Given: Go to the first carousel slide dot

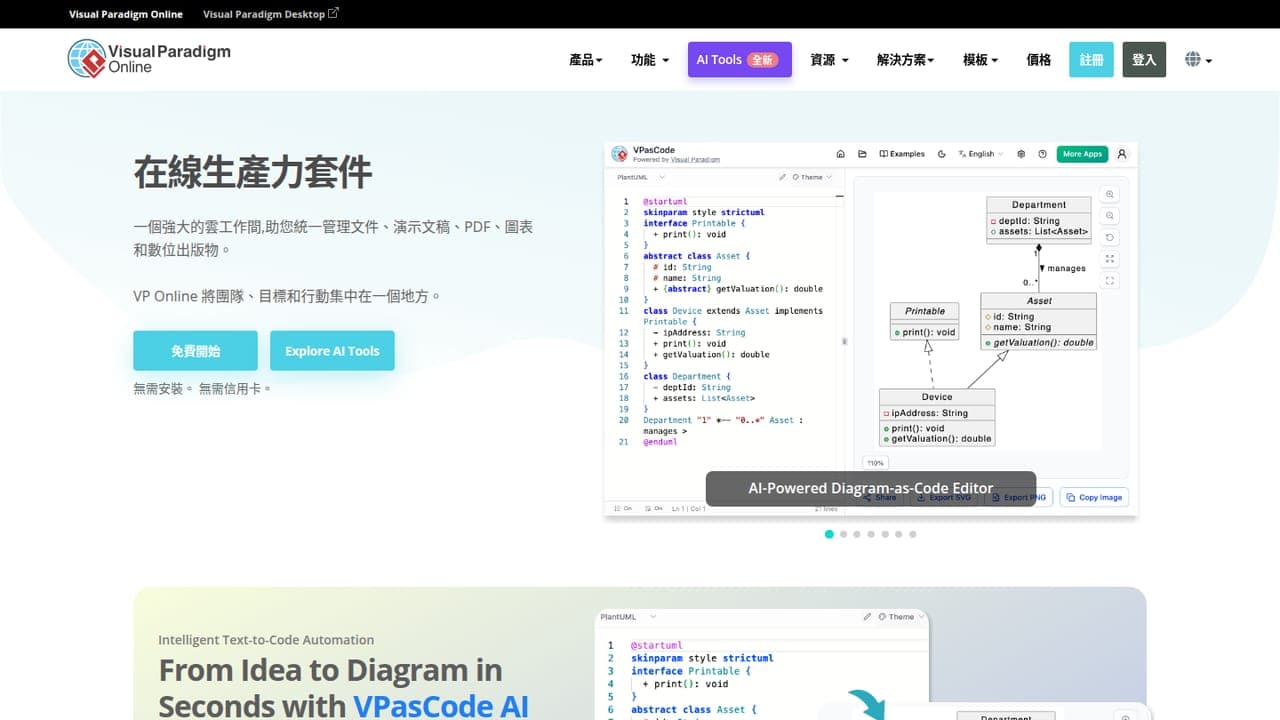Looking at the screenshot, I should coord(829,534).
